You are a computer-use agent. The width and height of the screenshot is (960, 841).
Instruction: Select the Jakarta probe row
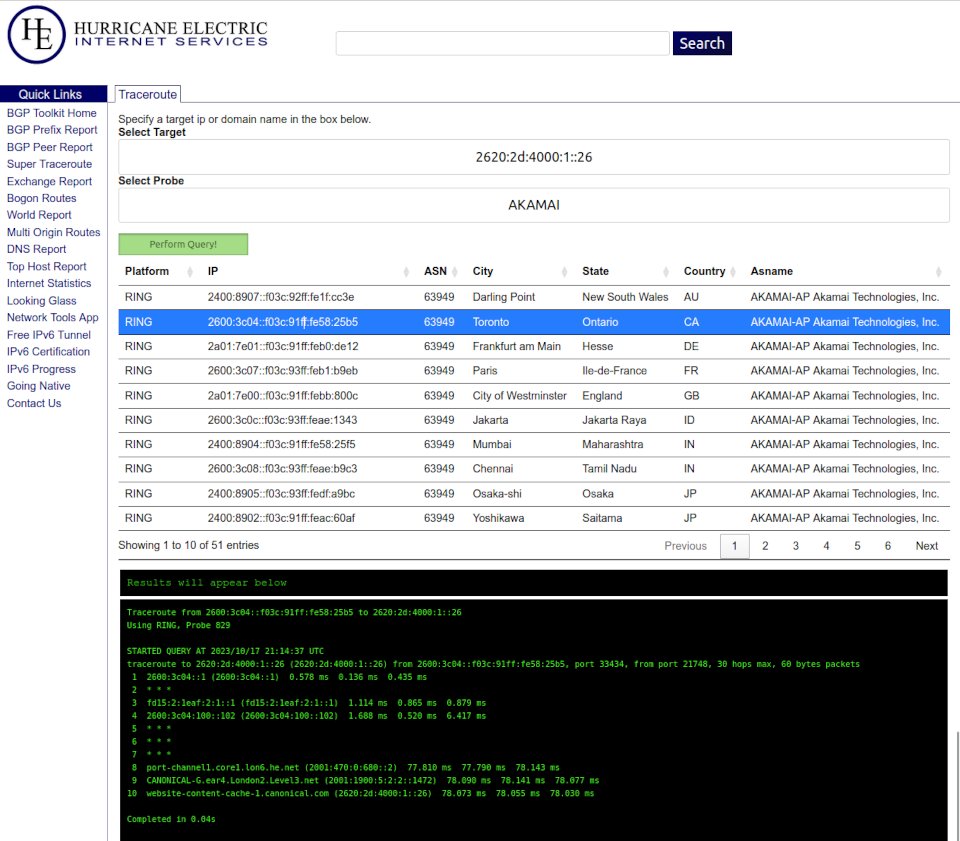coord(534,420)
